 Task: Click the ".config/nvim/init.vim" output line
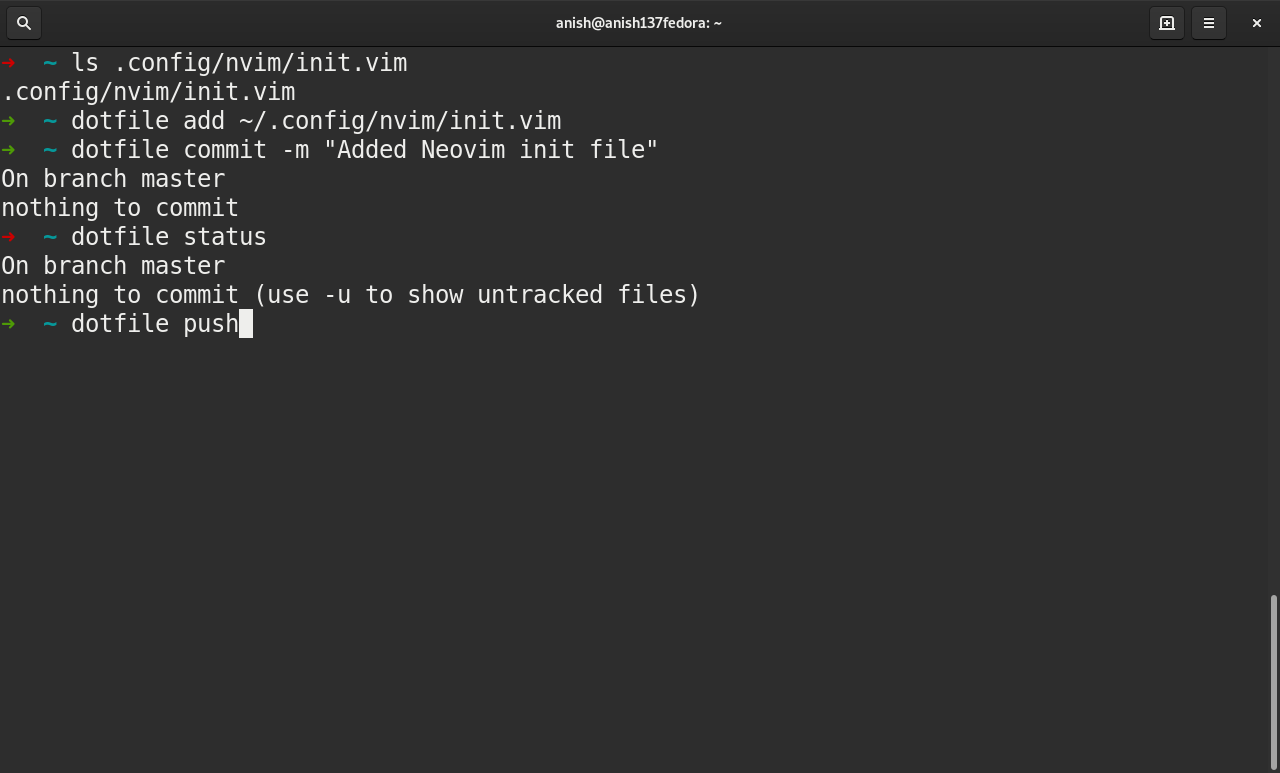(148, 92)
